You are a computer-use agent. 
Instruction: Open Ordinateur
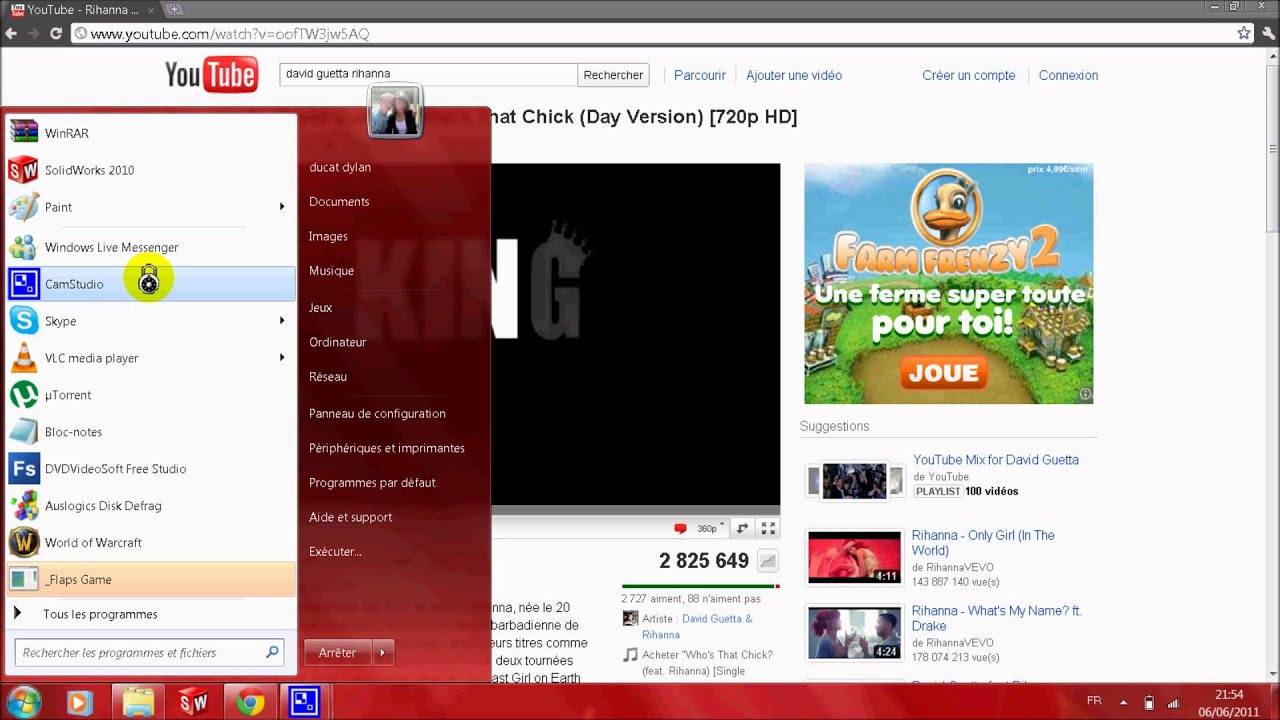(337, 342)
